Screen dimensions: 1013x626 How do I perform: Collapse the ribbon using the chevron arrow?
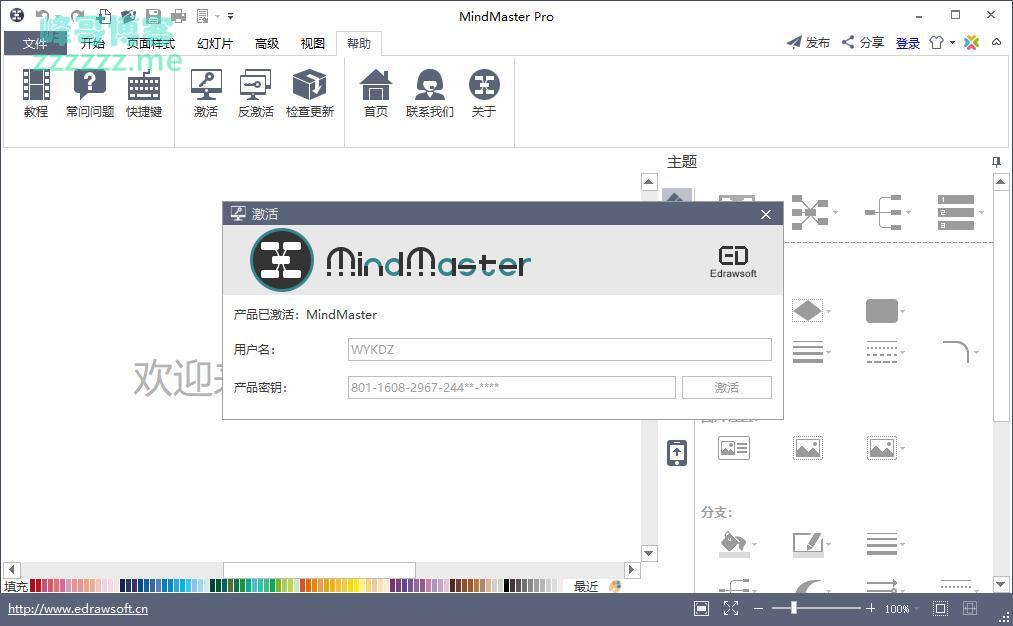tap(997, 43)
